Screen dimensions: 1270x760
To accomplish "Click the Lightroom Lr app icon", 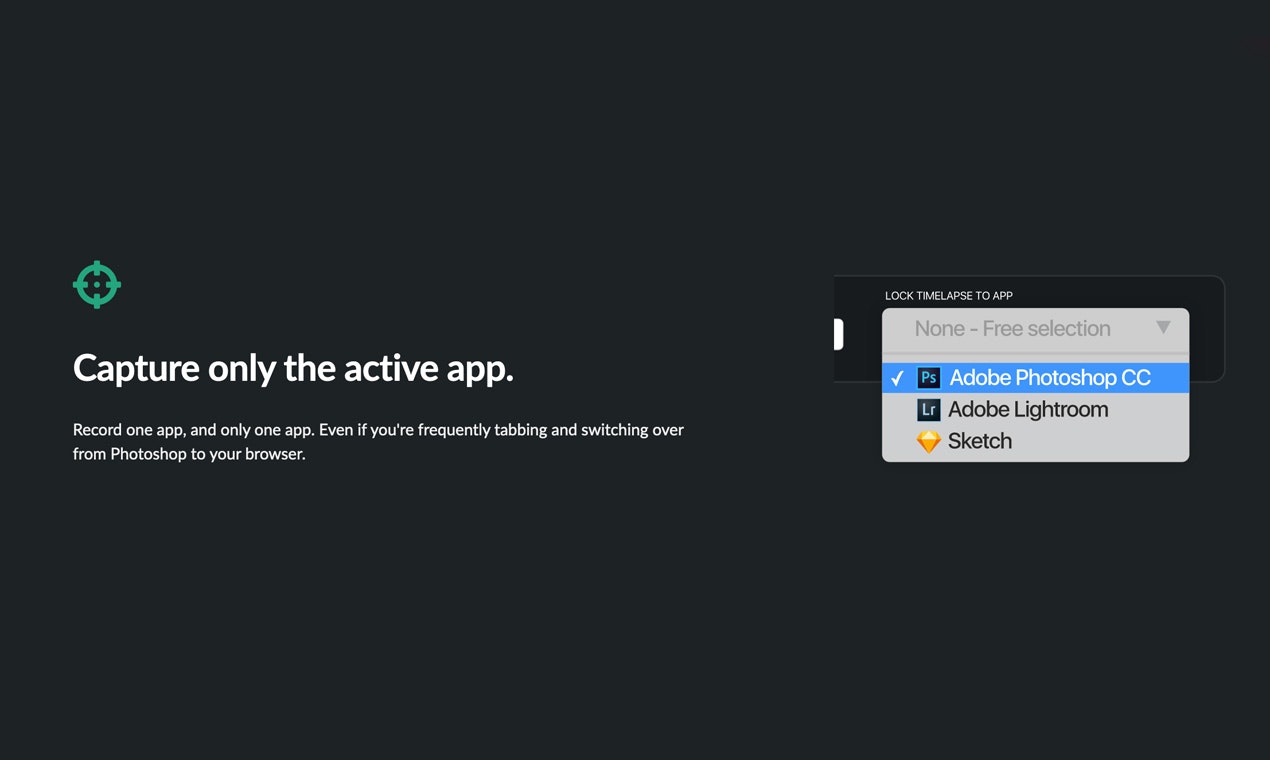I will click(929, 409).
